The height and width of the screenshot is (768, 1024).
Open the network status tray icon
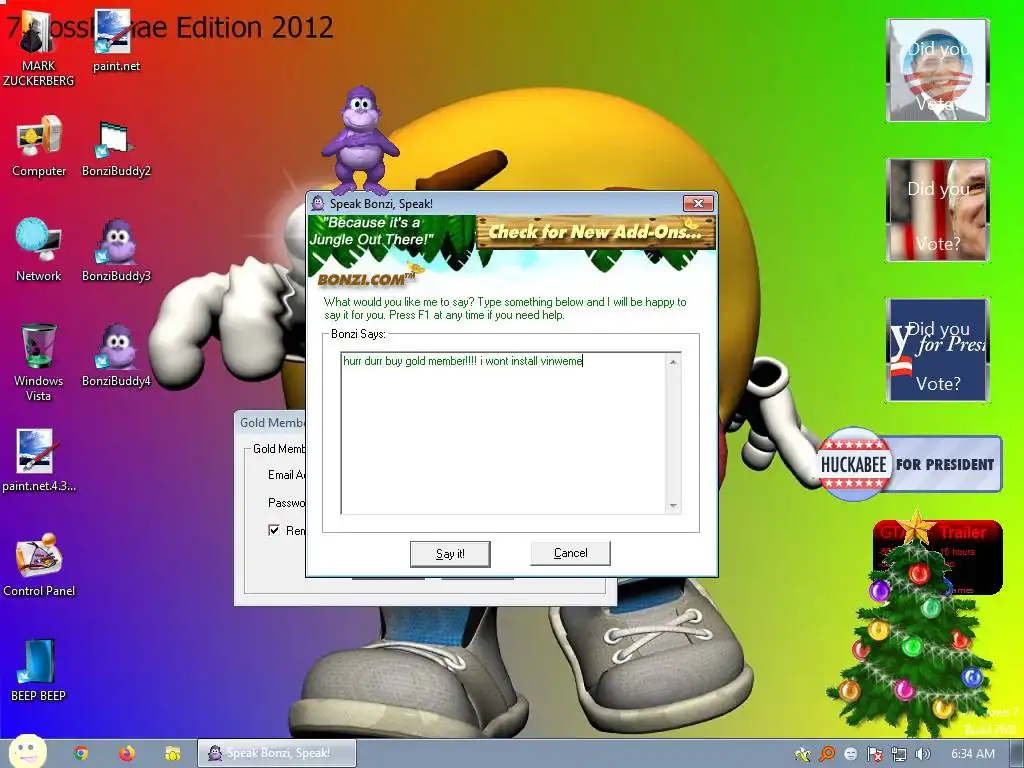899,754
